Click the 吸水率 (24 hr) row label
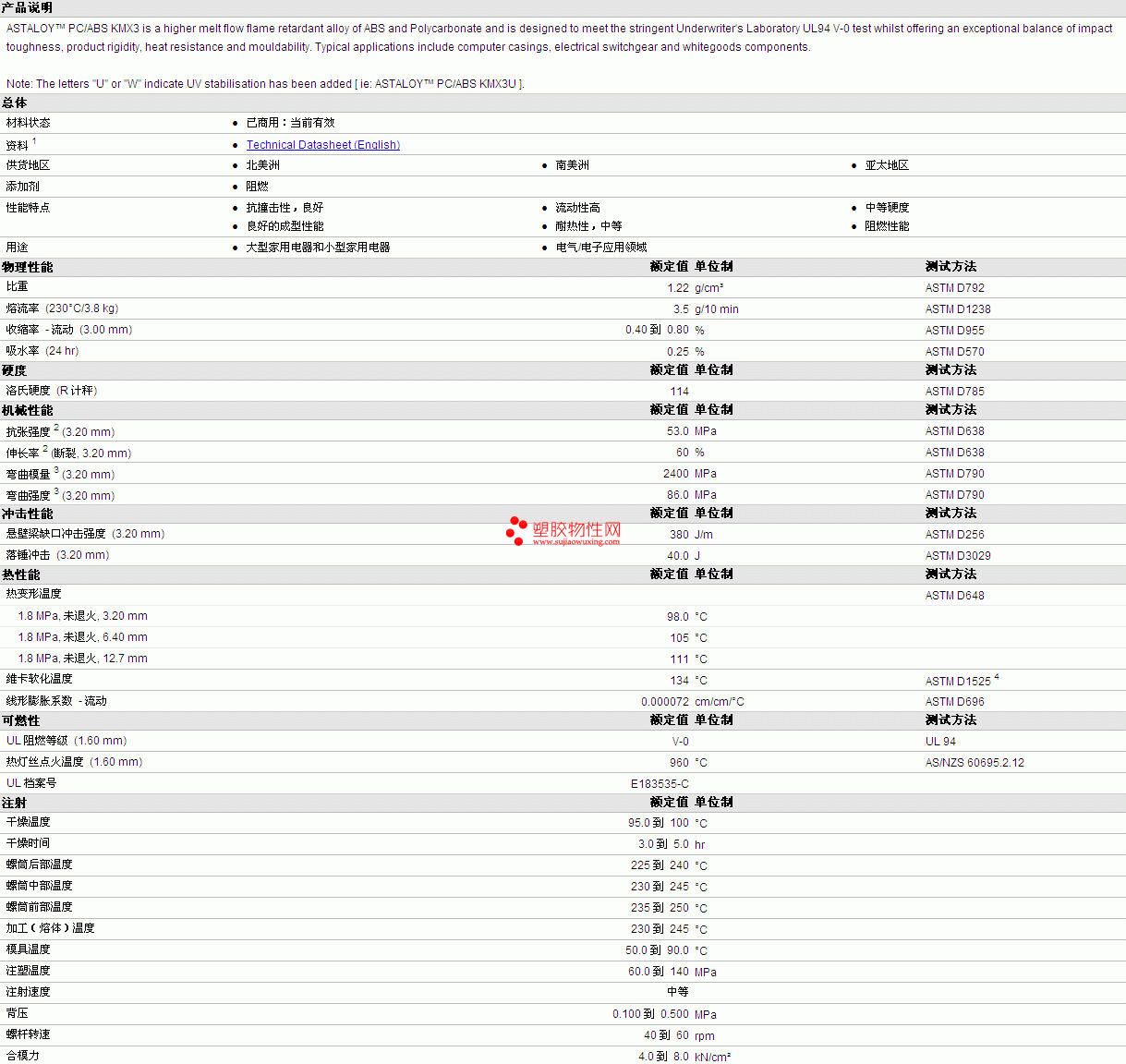The image size is (1126, 1064). [x=42, y=351]
